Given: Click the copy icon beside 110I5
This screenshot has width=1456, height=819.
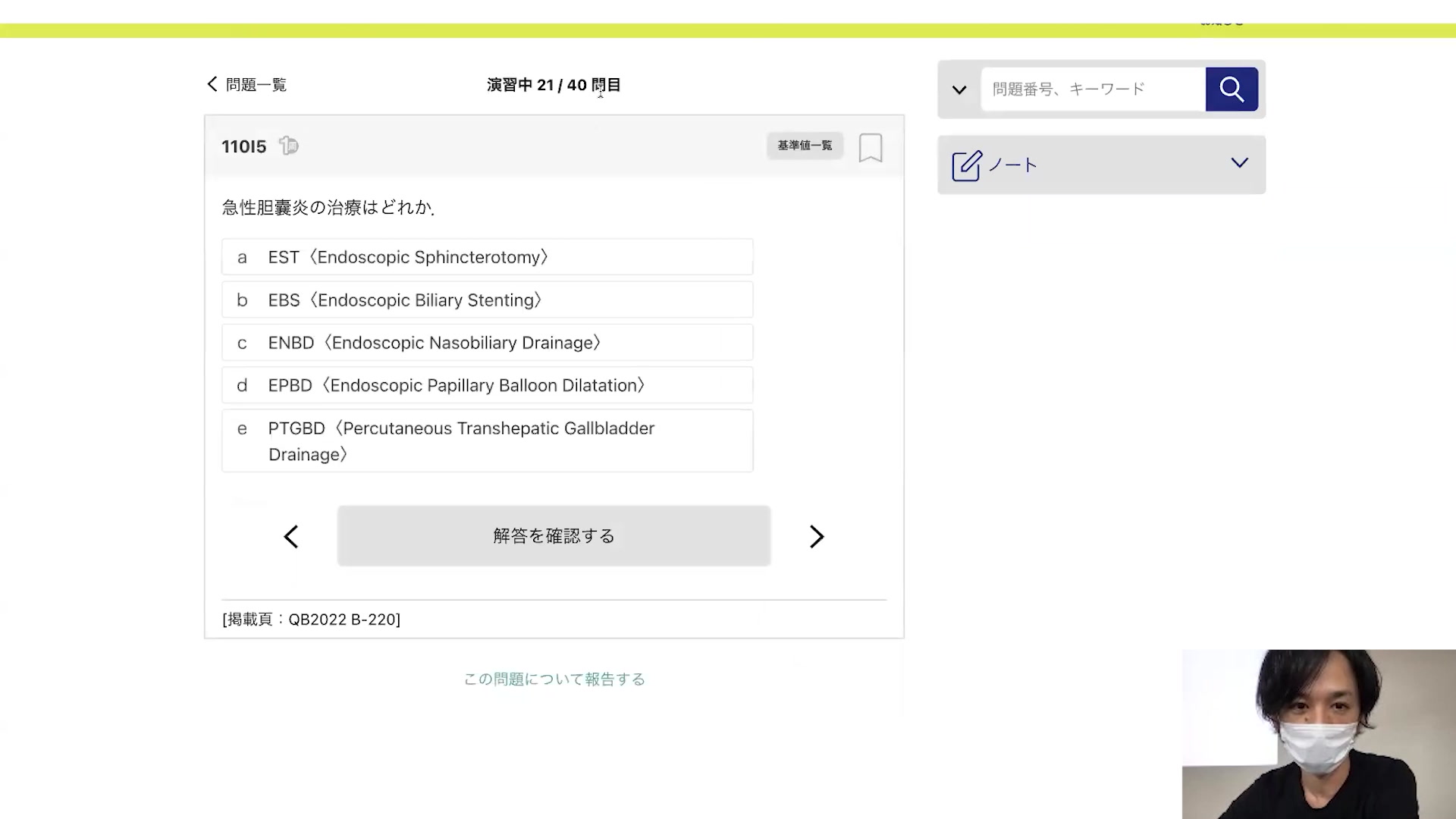Looking at the screenshot, I should click(x=289, y=146).
